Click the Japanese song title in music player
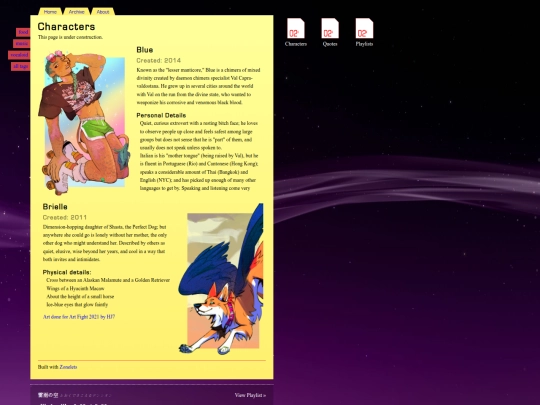Image resolution: width=540 pixels, height=405 pixels. click(x=48, y=395)
